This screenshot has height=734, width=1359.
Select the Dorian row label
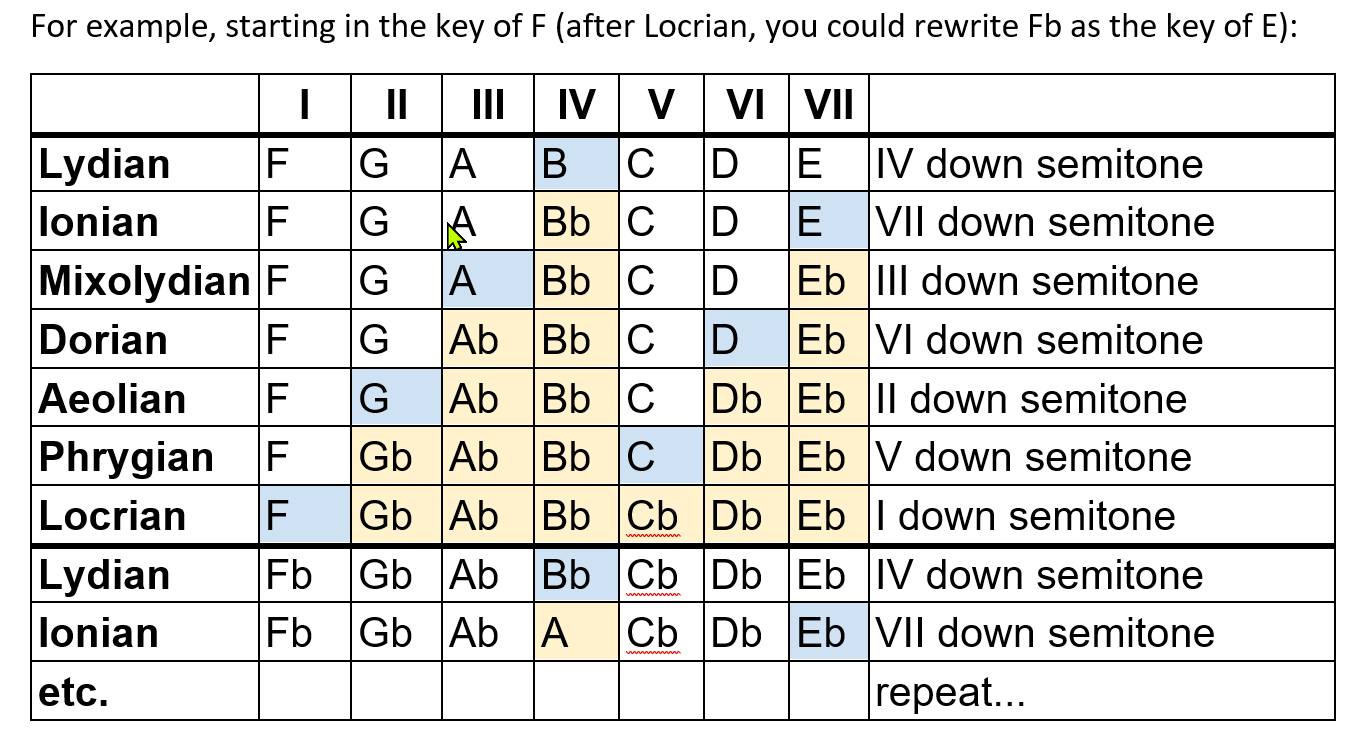pos(103,340)
